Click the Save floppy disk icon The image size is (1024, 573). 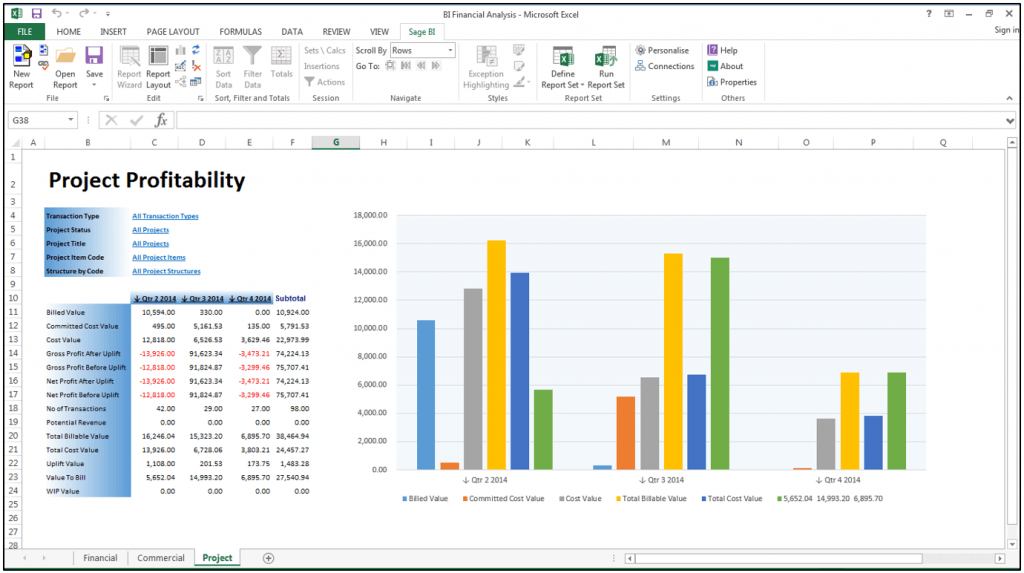[94, 56]
